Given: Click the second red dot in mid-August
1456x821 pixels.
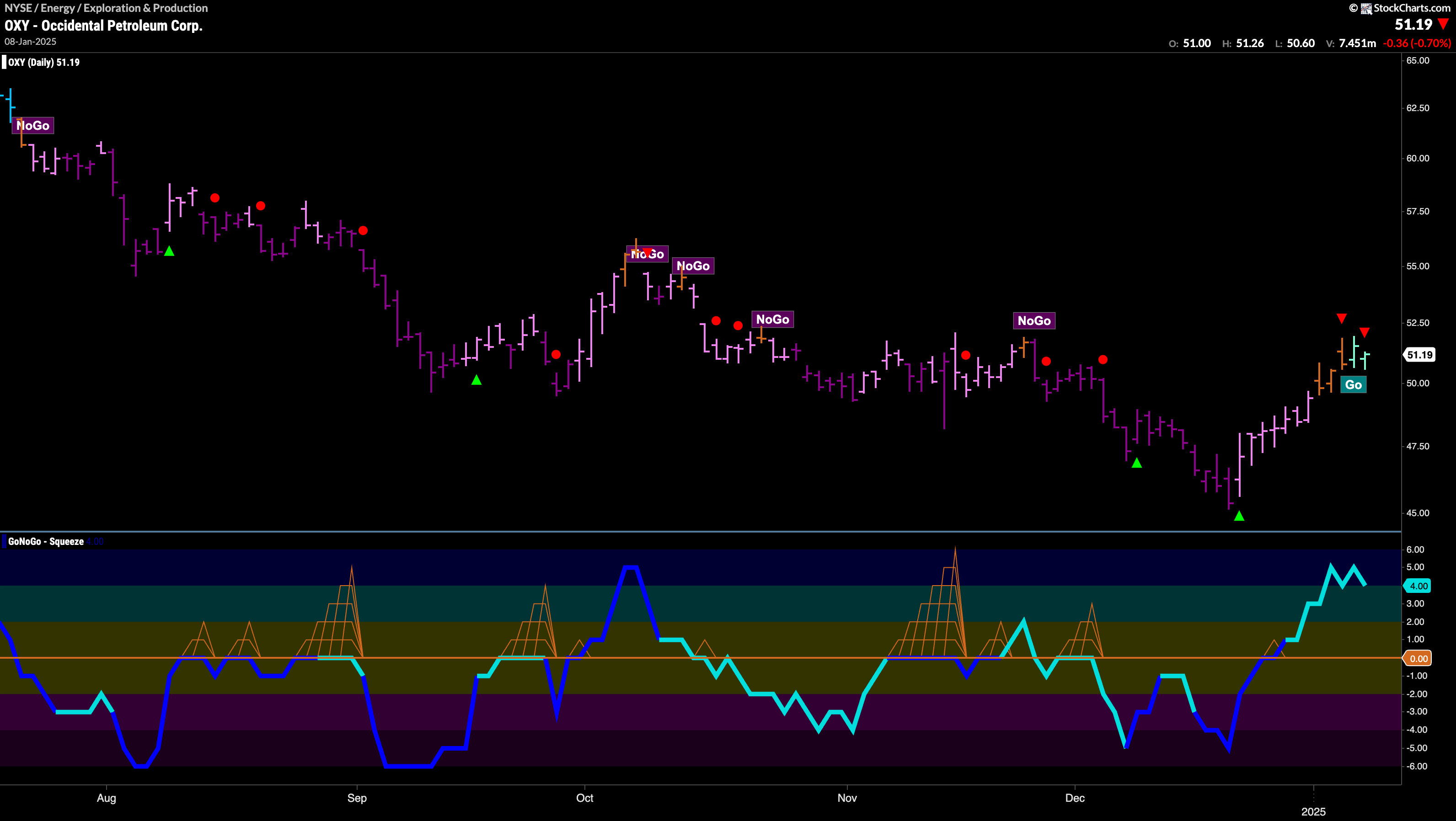Looking at the screenshot, I should [261, 206].
